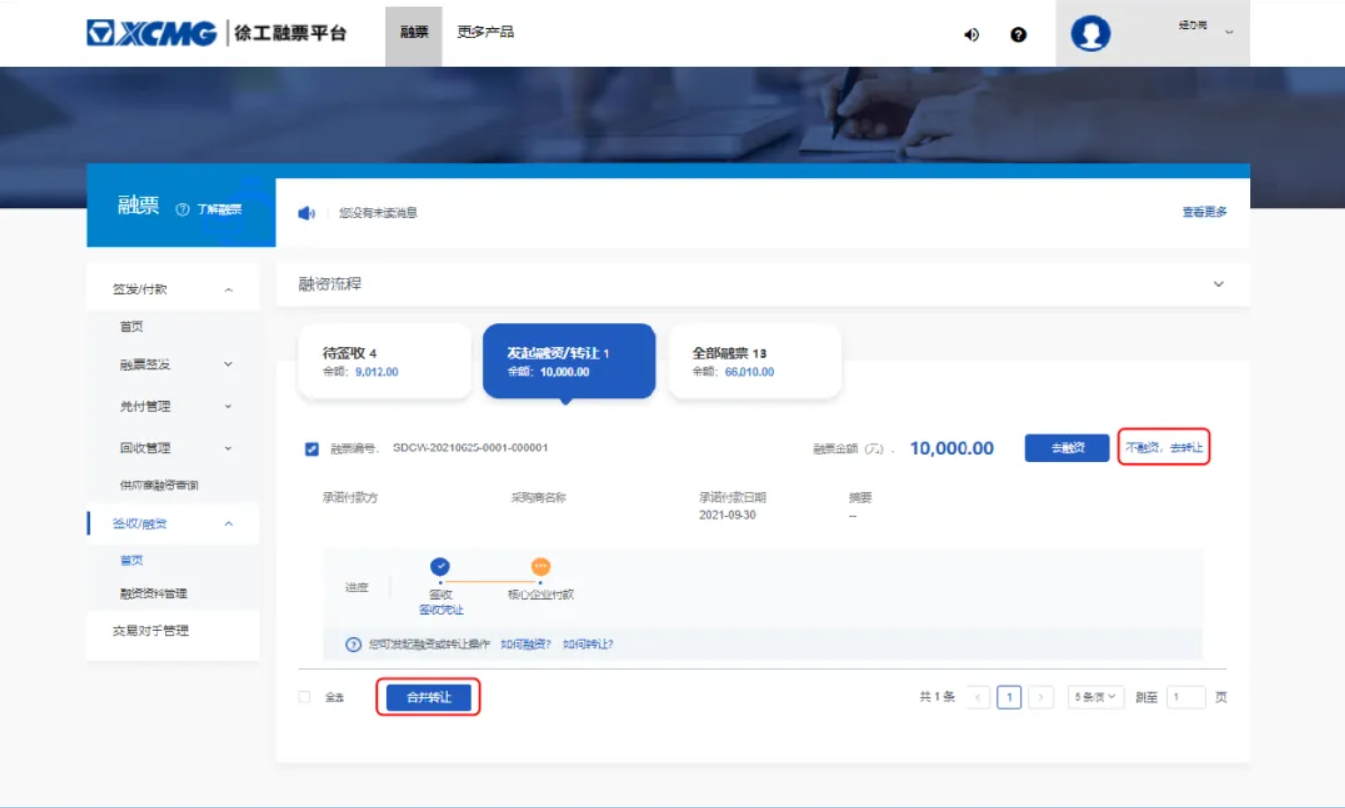Viewport: 1345px width, 808px height.
Task: Open the 更多产品 top menu tab
Action: tap(485, 32)
